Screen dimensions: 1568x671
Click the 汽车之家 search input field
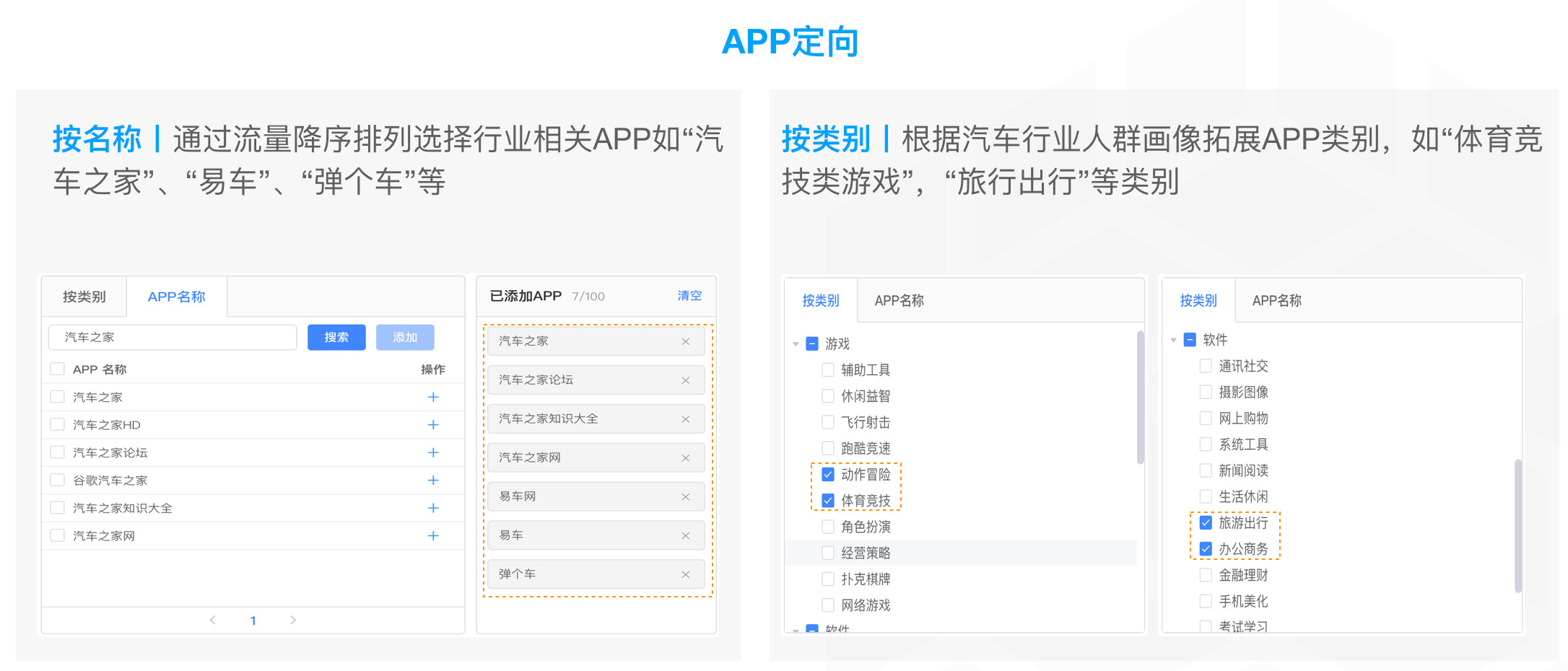pos(171,336)
